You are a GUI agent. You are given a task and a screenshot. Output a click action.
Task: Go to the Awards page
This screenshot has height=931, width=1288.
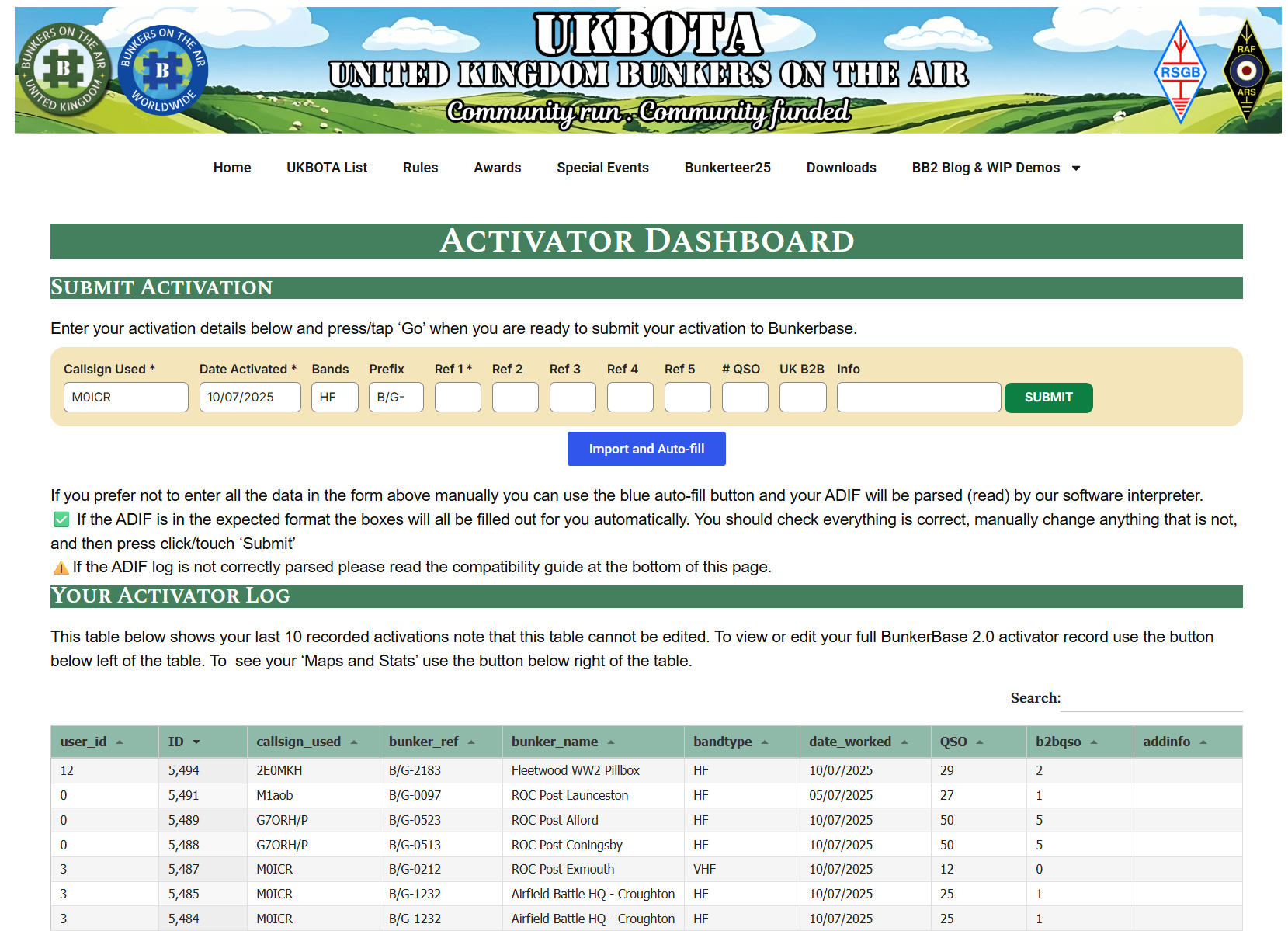[x=497, y=168]
